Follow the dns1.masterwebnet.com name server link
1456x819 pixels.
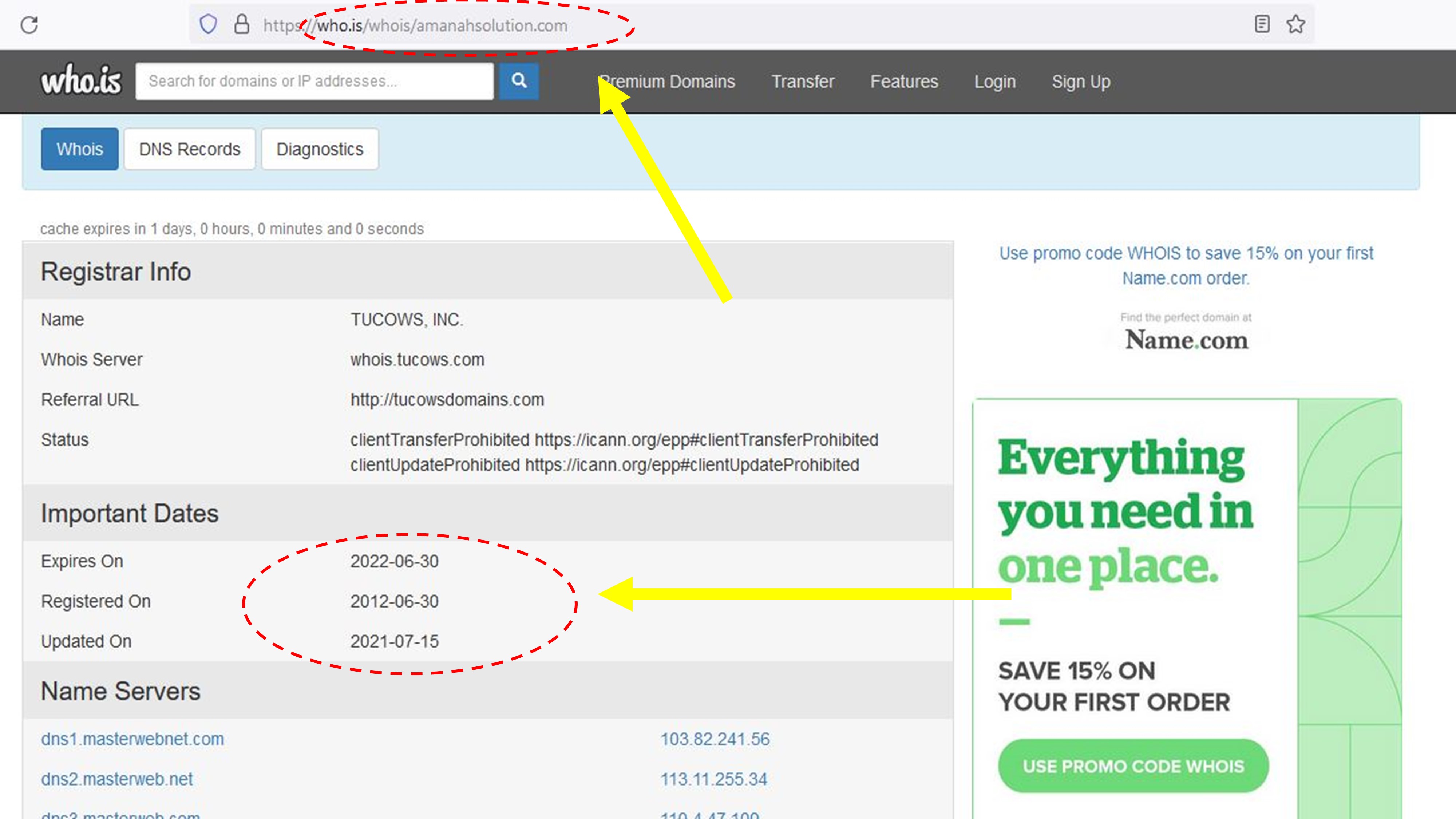pos(132,739)
